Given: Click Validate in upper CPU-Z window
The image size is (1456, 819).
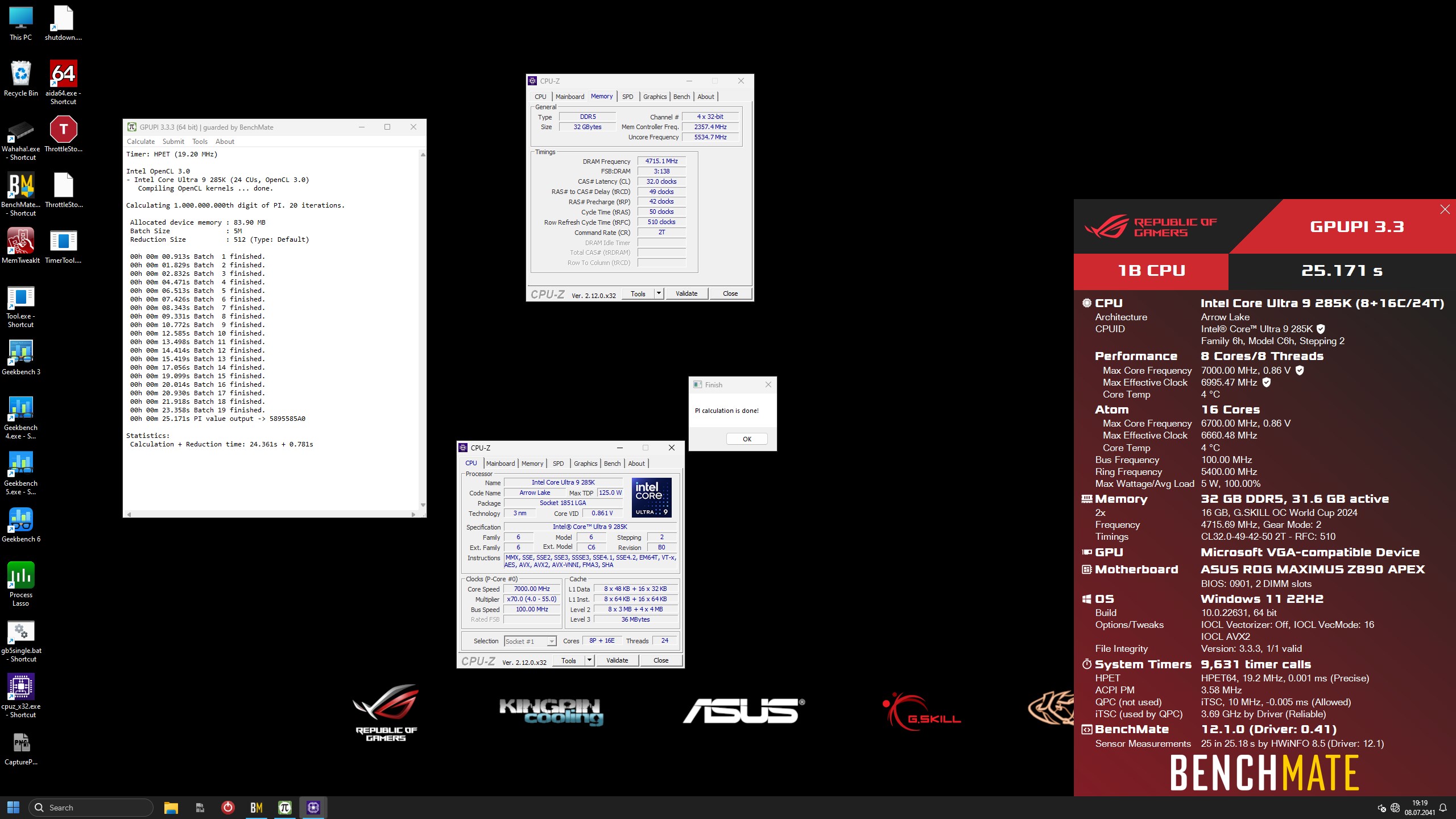Looking at the screenshot, I should 686,294.
